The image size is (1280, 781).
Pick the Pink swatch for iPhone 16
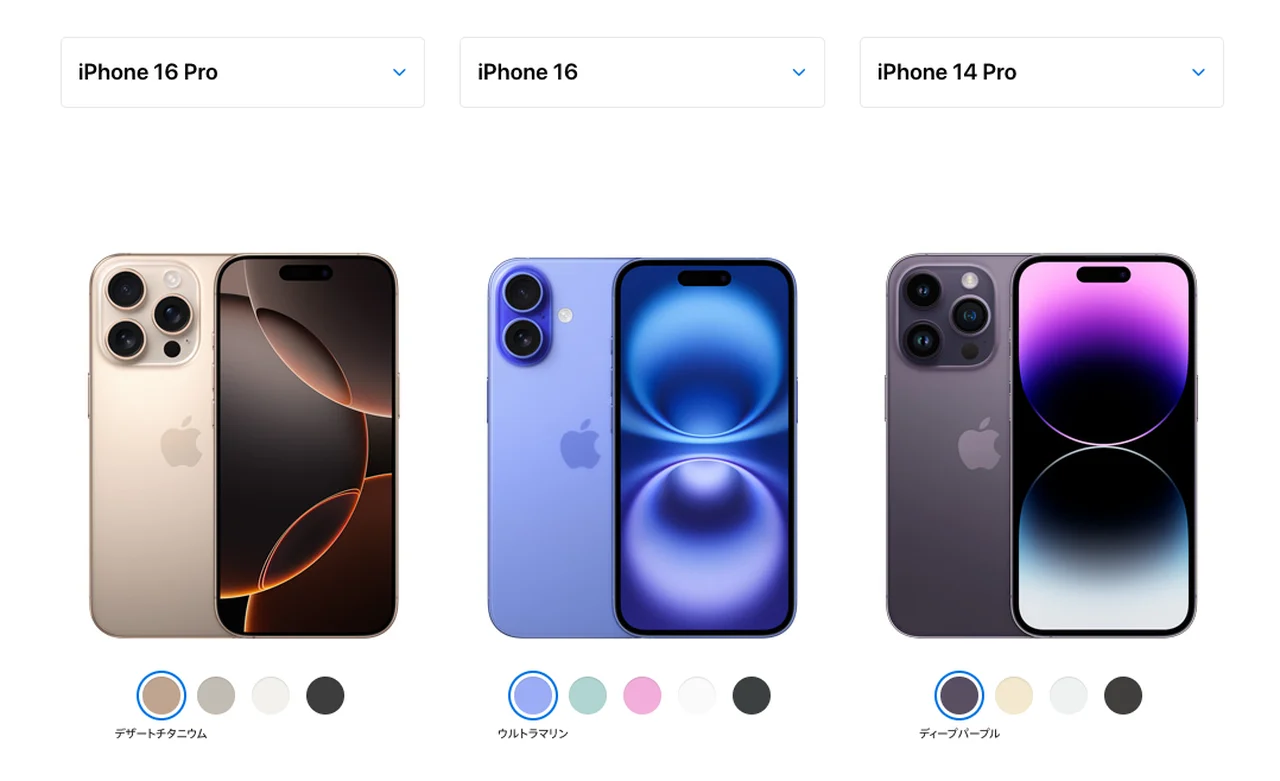click(642, 695)
